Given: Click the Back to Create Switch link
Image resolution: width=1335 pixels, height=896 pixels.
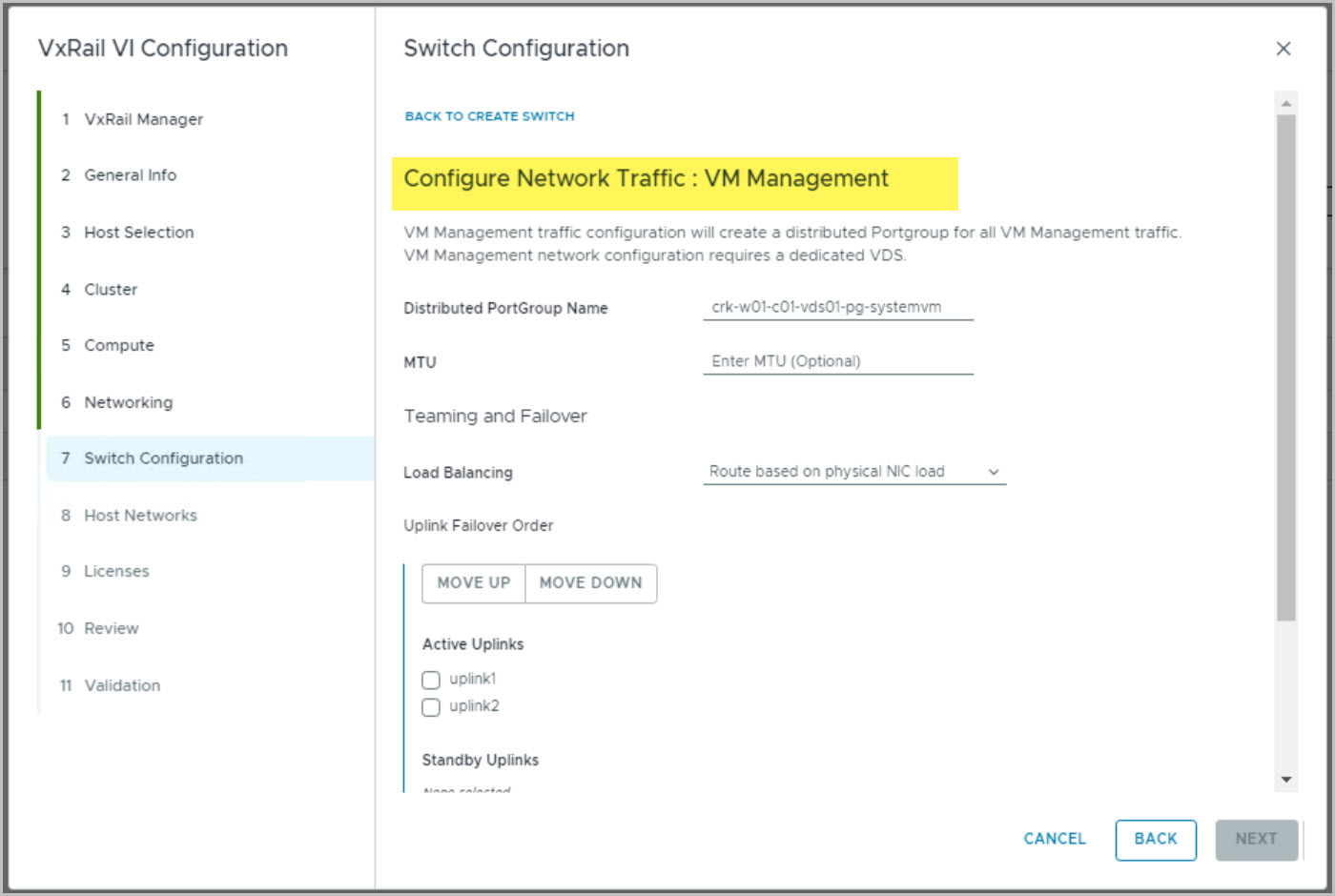Looking at the screenshot, I should click(489, 116).
